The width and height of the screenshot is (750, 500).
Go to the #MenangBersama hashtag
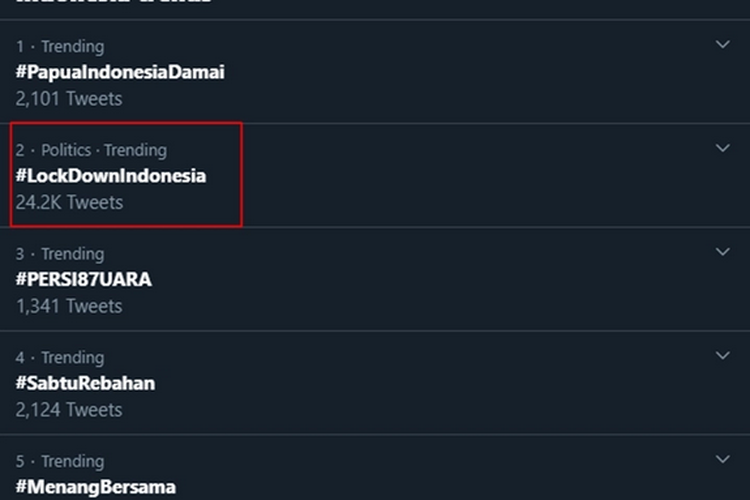click(x=95, y=487)
